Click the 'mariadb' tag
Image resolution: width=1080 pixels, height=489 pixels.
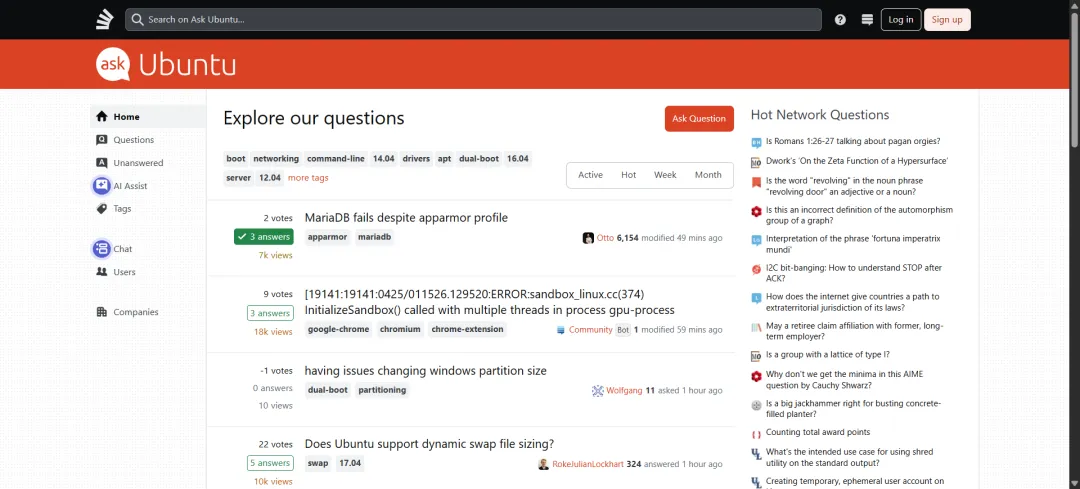tap(377, 237)
